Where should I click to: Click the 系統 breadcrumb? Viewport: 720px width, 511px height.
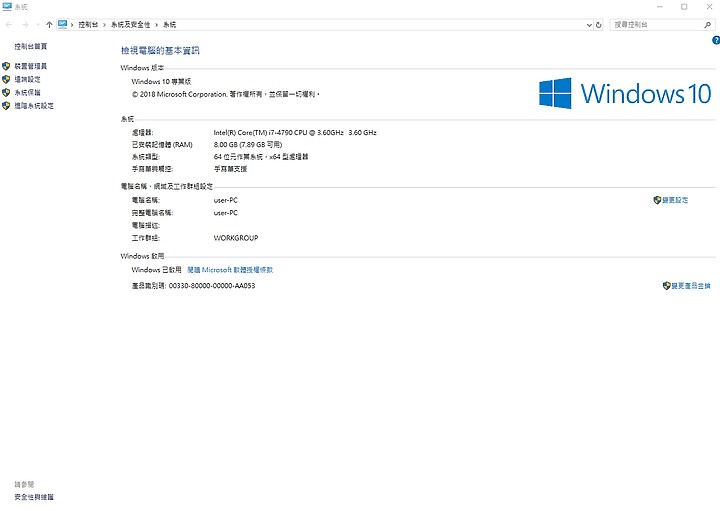(x=169, y=25)
